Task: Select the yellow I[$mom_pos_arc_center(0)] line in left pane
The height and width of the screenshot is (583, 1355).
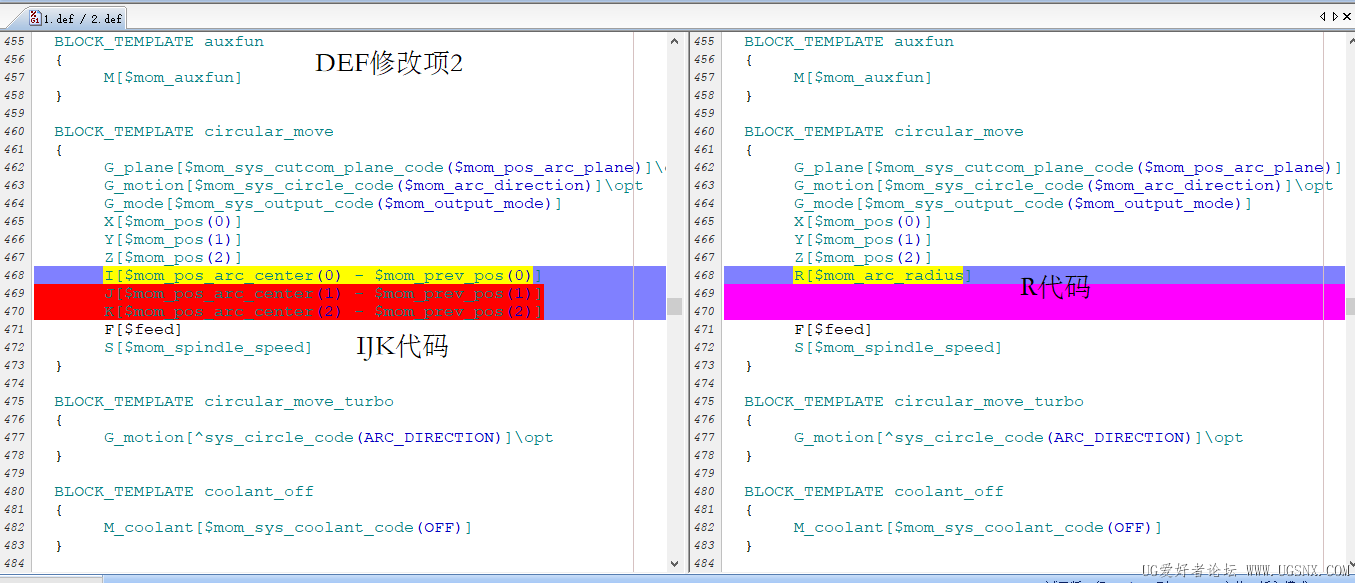Action: tap(323, 275)
